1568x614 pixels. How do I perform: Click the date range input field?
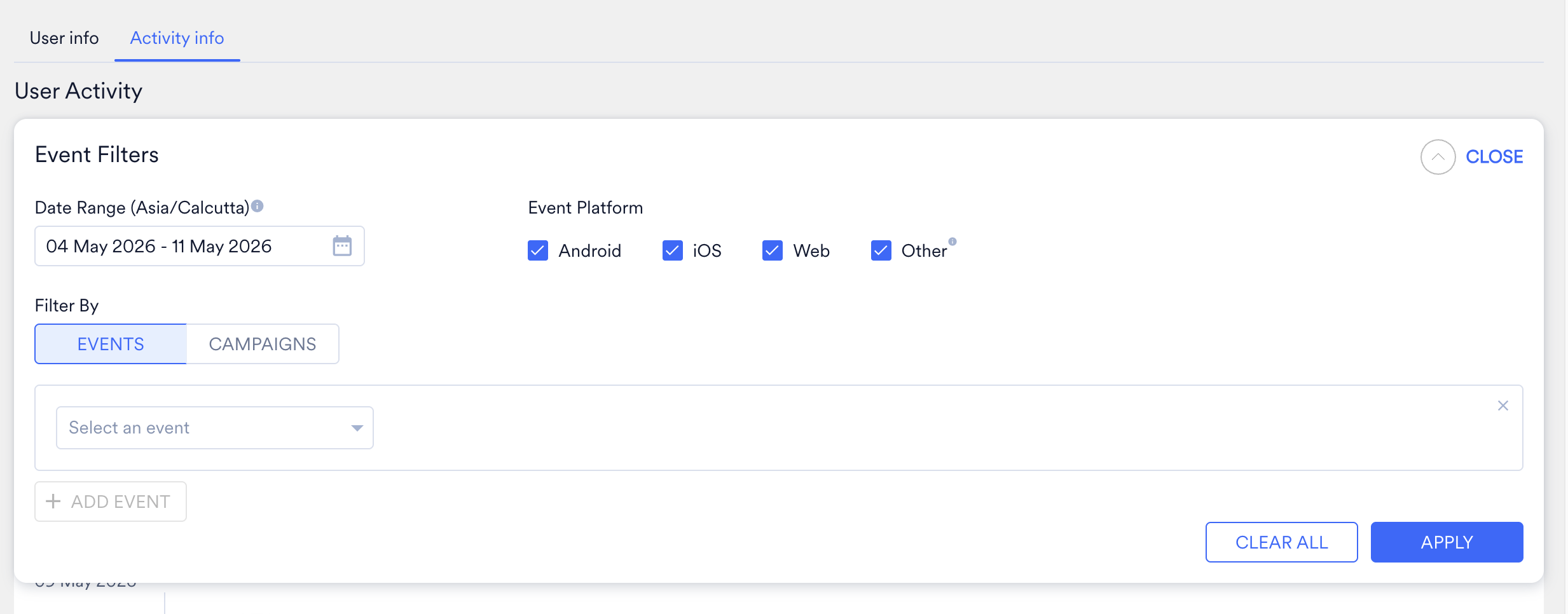tap(200, 246)
